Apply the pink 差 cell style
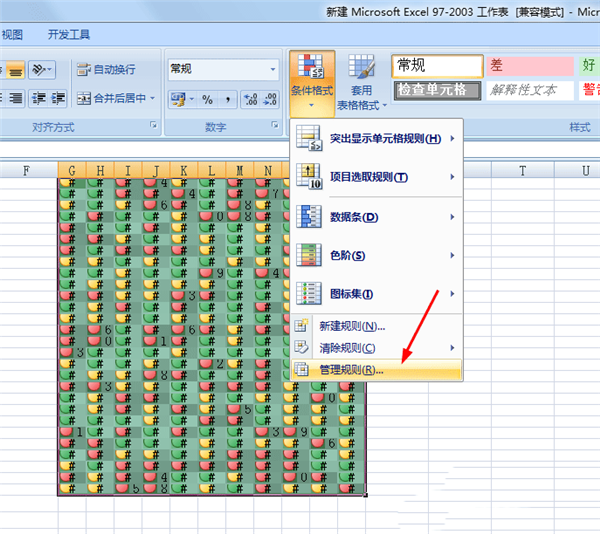The width and height of the screenshot is (600, 534). [530, 66]
